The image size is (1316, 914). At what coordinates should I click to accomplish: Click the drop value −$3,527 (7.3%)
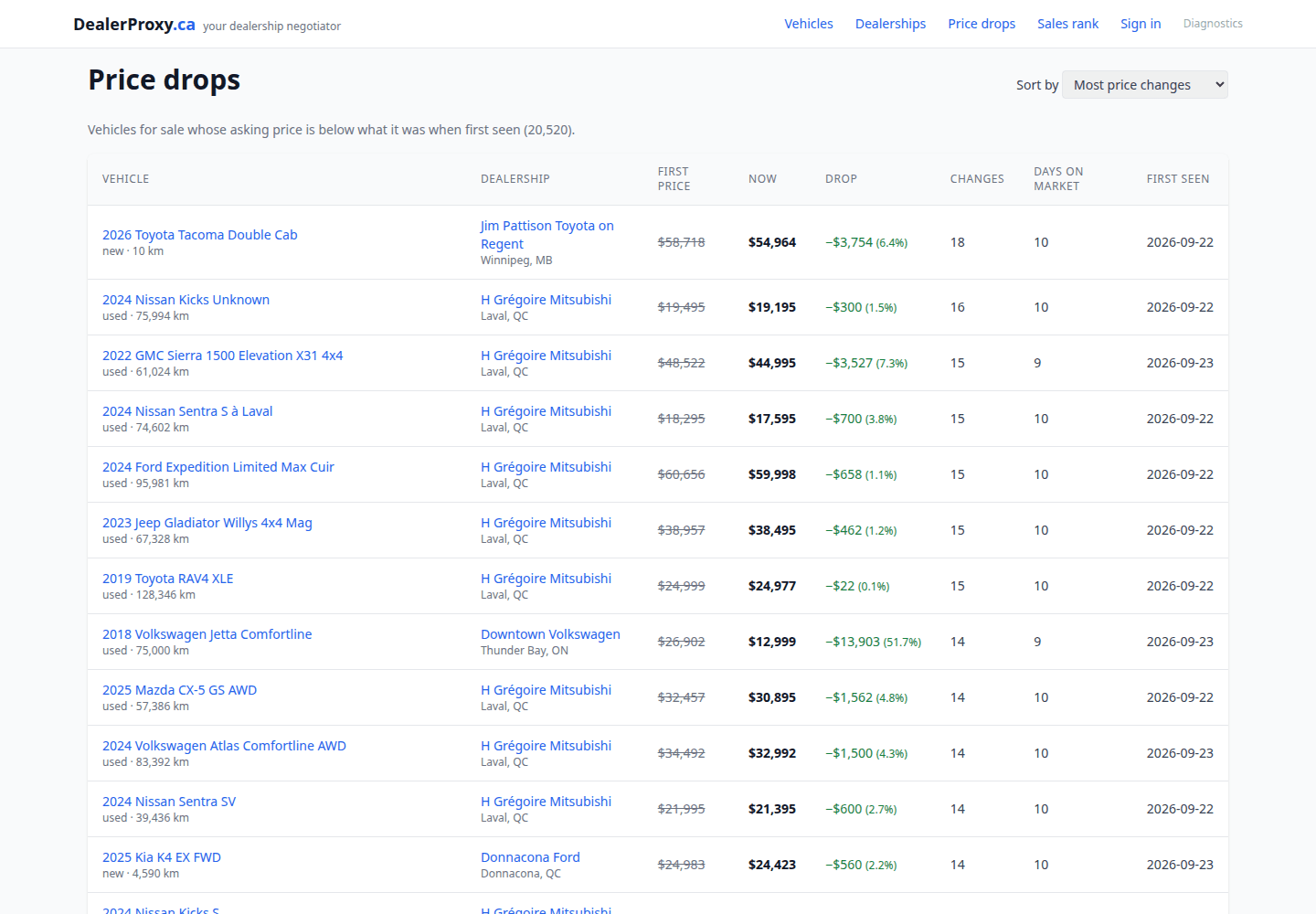point(866,363)
